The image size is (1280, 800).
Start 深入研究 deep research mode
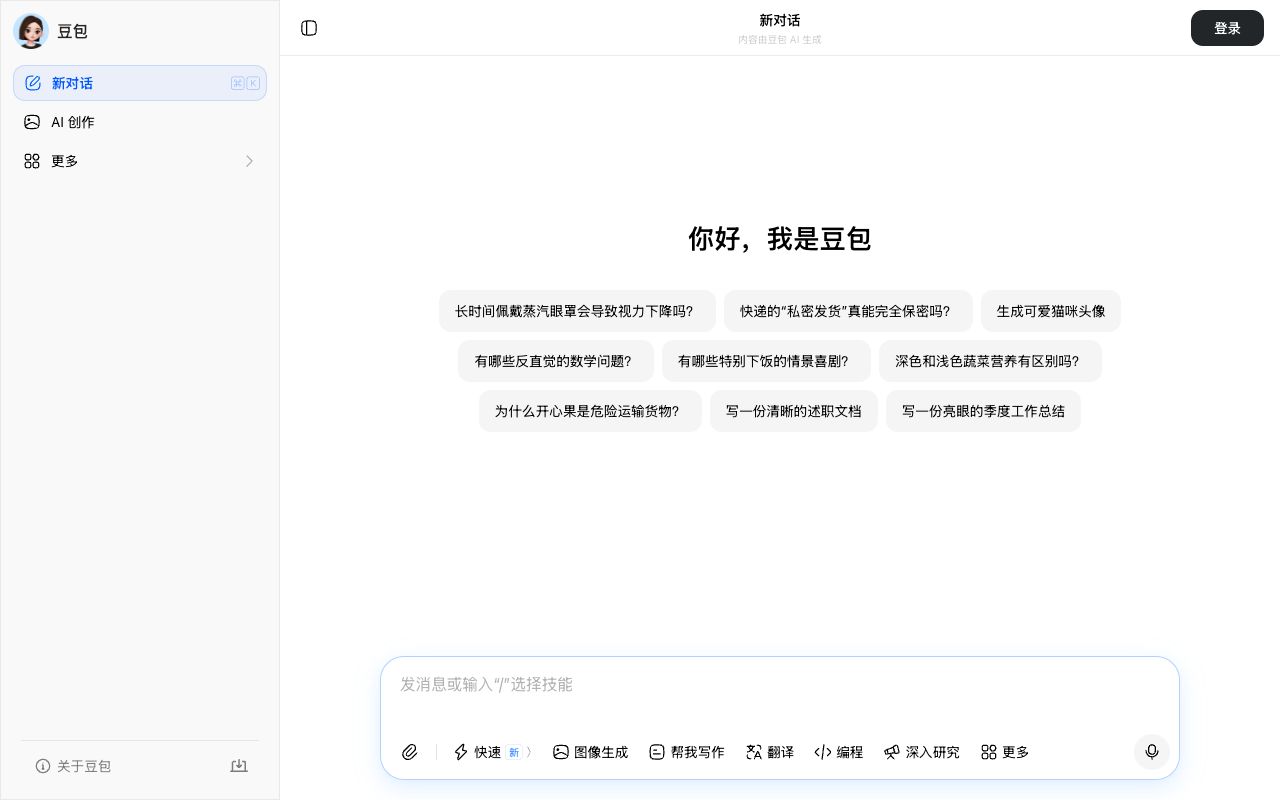pos(921,752)
